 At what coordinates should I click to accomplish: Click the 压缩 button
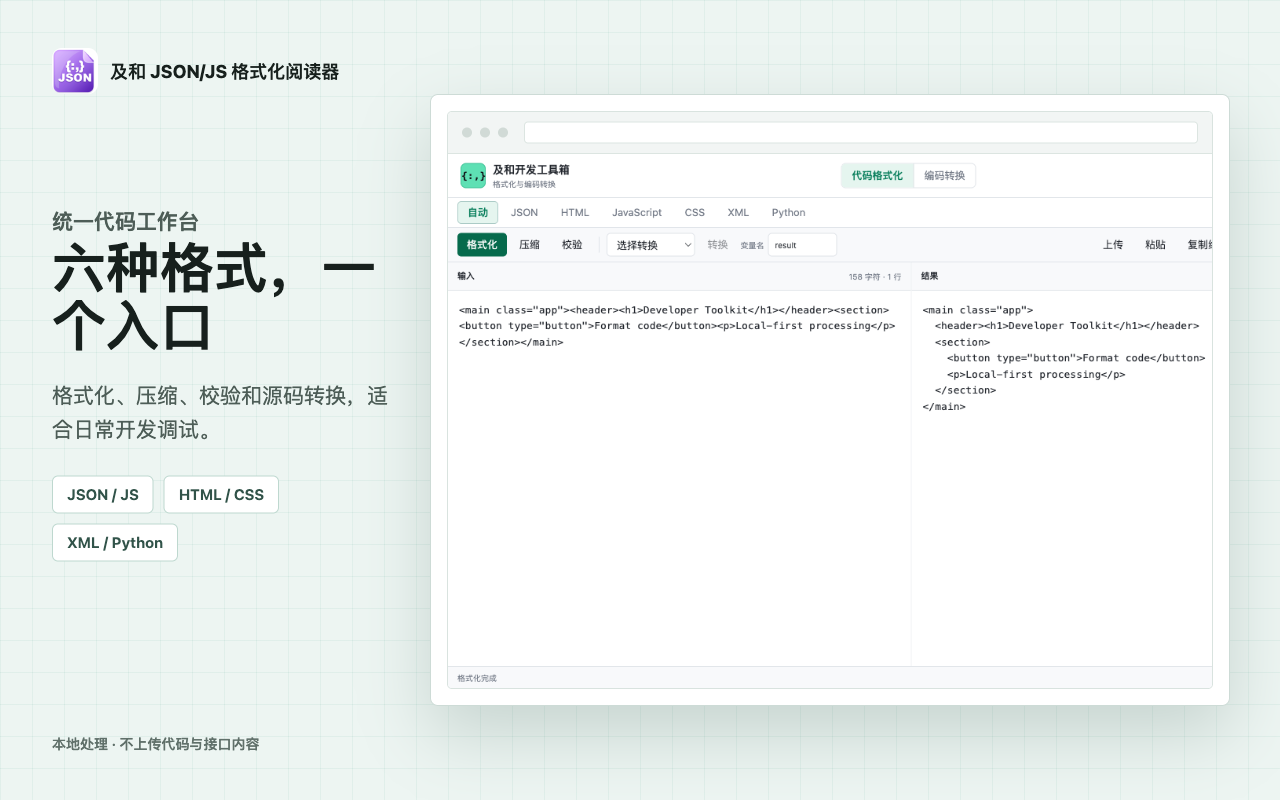529,245
